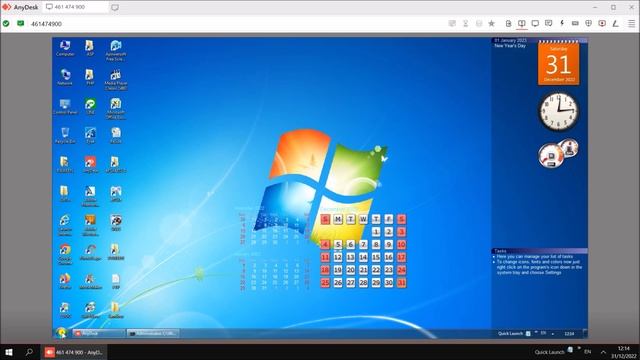This screenshot has width=640, height=360.
Task: Open file transfer icon in AnyDesk toolbar
Action: click(x=508, y=23)
